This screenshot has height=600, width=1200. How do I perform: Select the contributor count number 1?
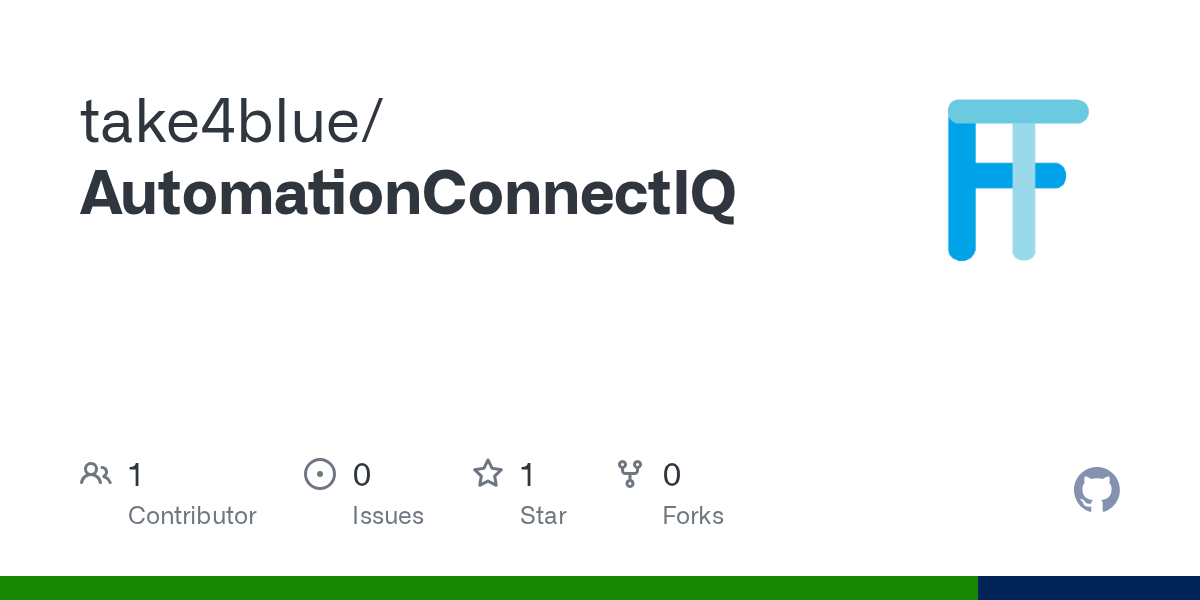[135, 475]
